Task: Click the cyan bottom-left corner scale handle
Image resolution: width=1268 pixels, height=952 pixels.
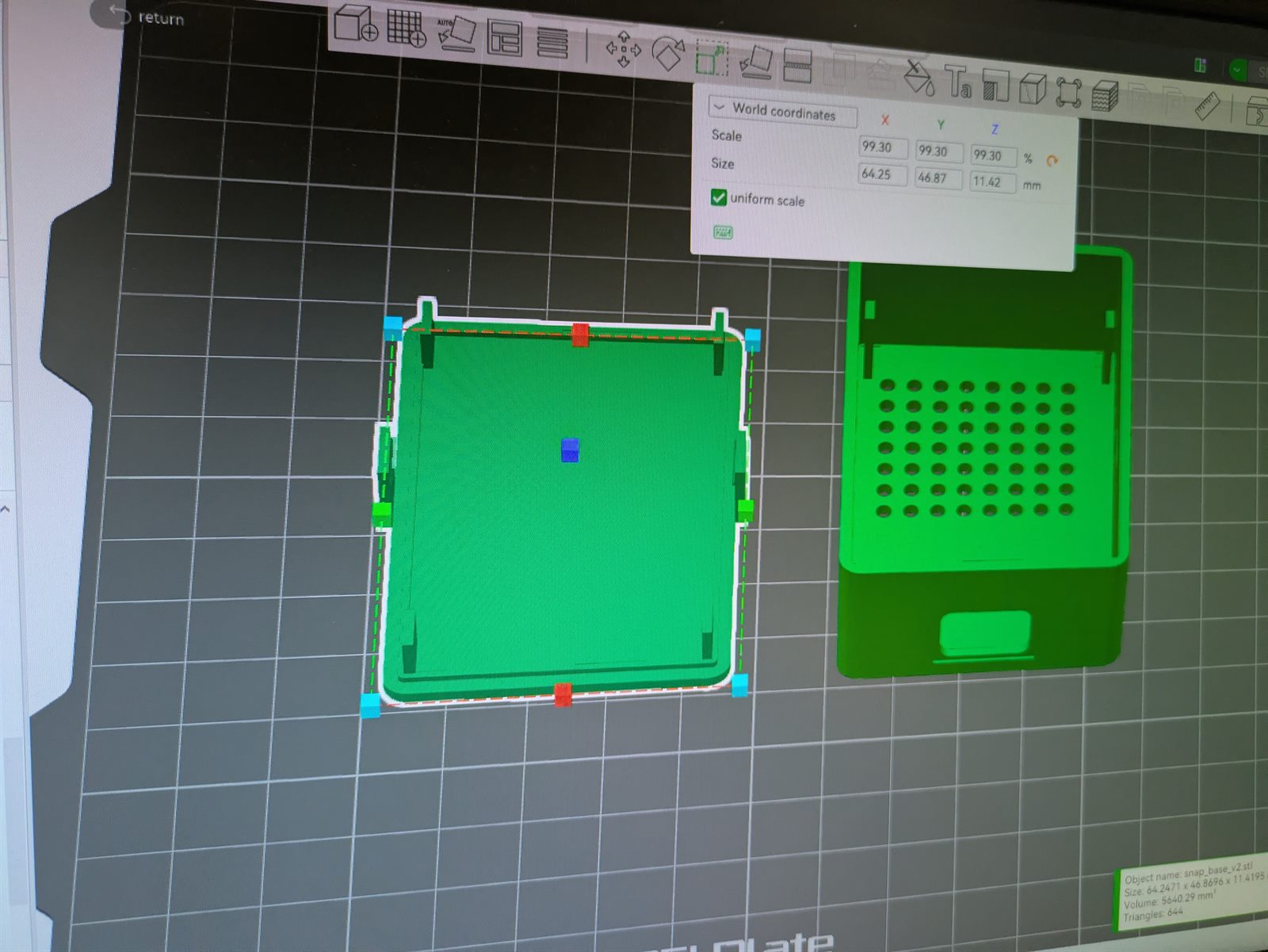Action: click(370, 705)
